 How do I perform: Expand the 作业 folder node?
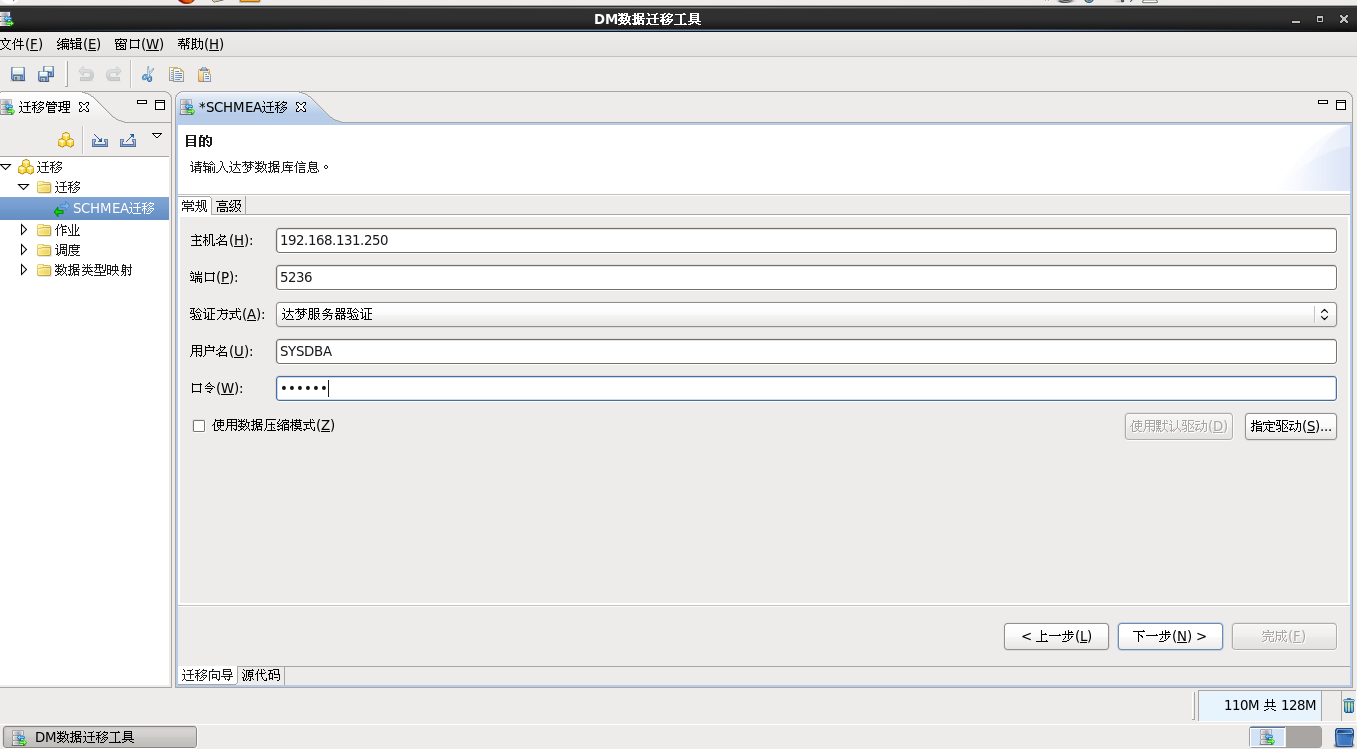tap(24, 229)
